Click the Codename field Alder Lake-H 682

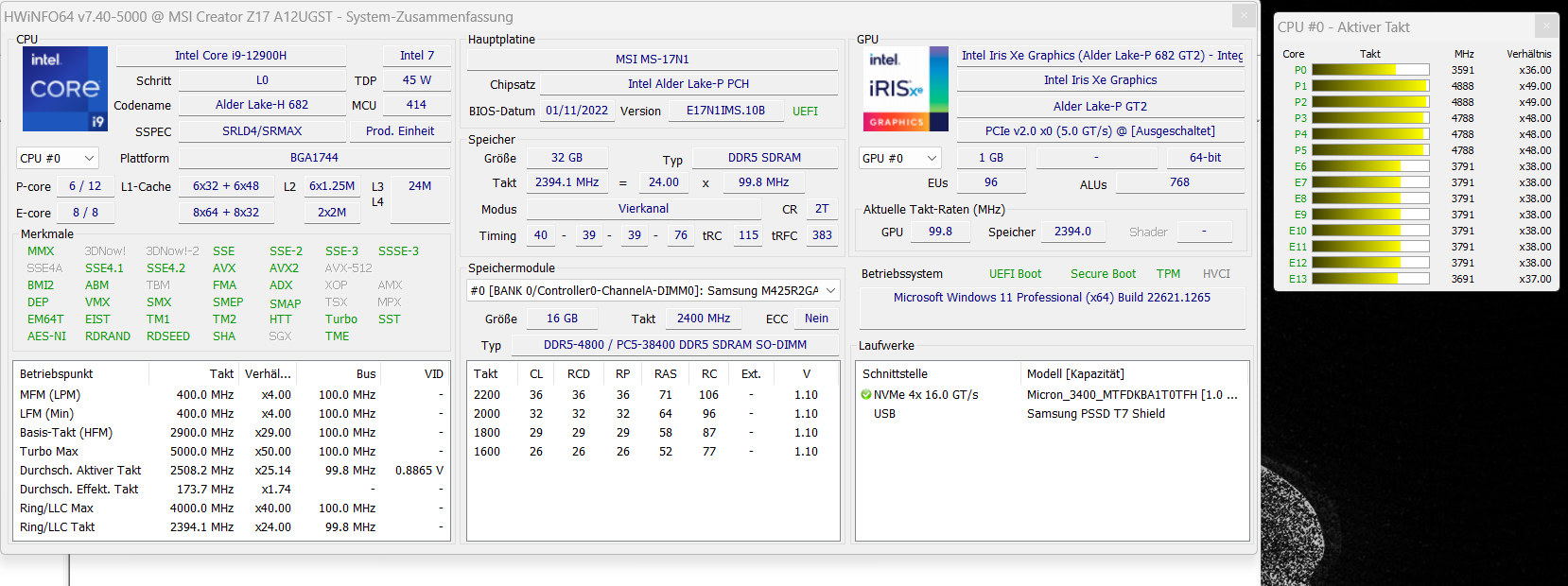(x=262, y=105)
